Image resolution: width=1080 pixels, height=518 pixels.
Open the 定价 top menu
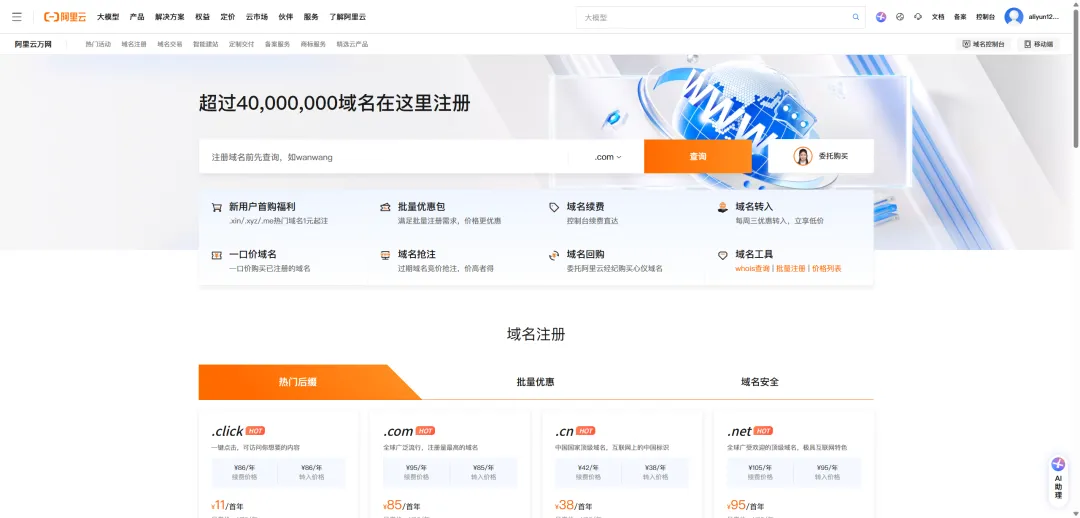227,17
